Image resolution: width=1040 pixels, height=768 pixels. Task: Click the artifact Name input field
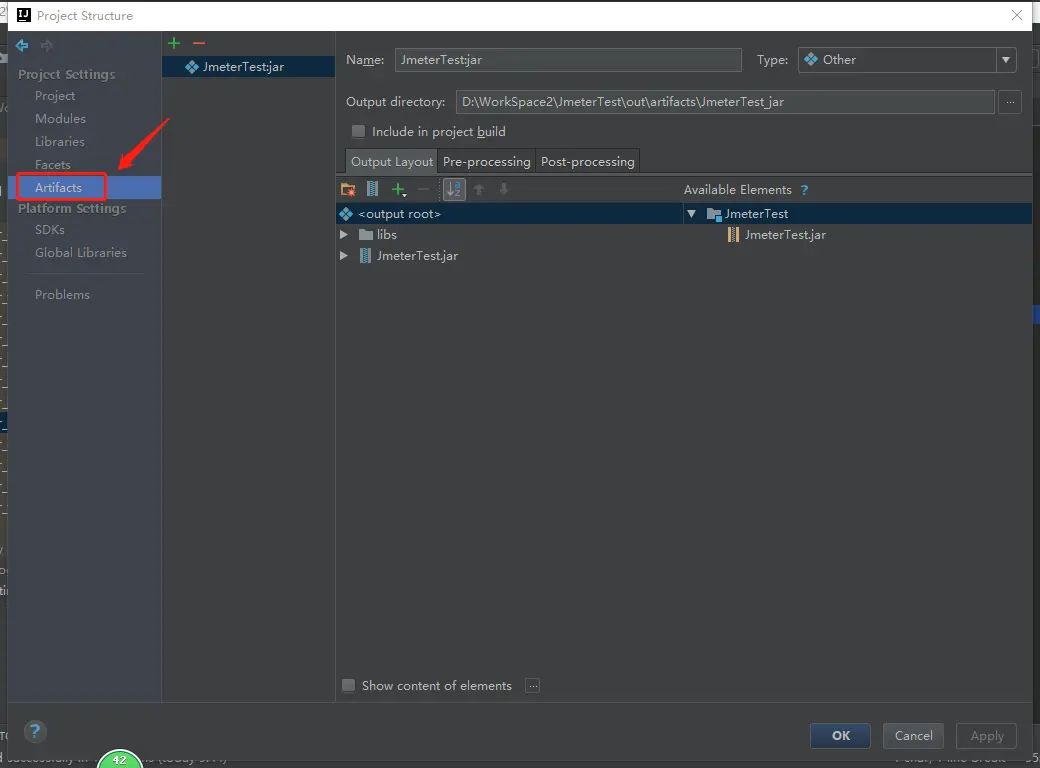[x=568, y=60]
